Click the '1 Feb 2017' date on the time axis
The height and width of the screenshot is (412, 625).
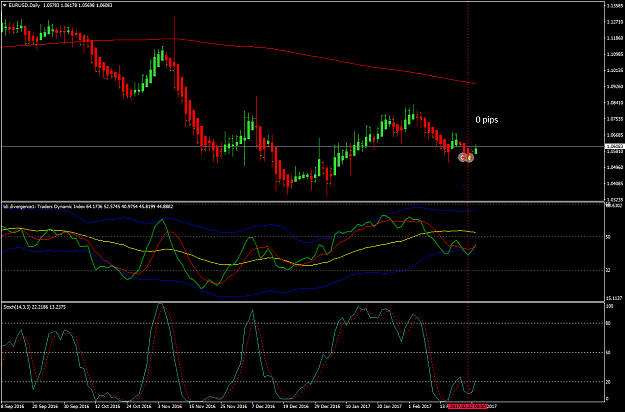[x=420, y=406]
